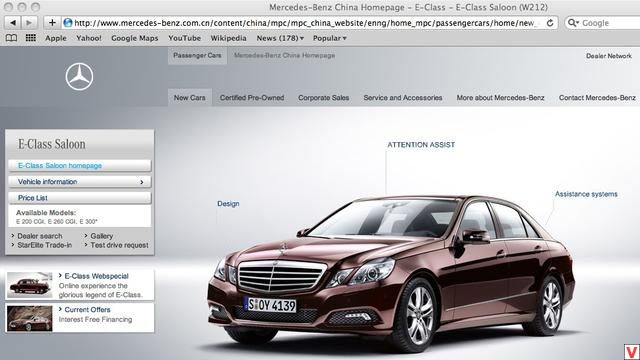
Task: Expand the News (178) bookmarks folder
Action: 280,38
